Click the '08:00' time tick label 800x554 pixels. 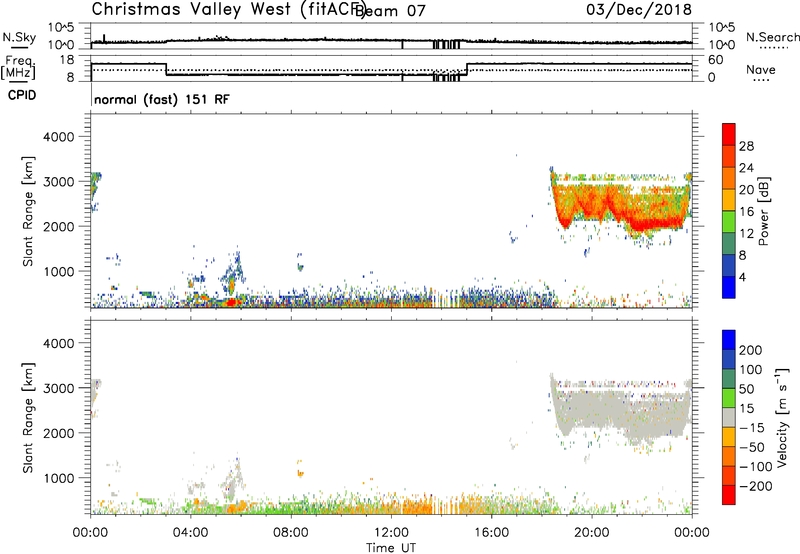tap(291, 533)
